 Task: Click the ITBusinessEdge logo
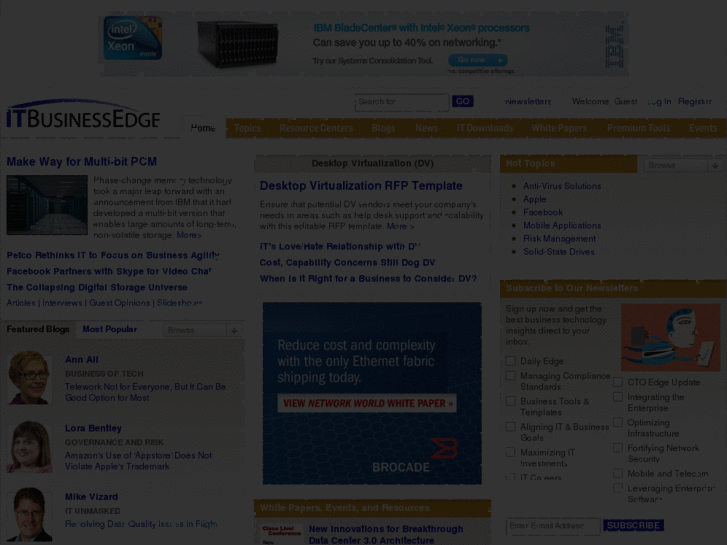(x=83, y=115)
